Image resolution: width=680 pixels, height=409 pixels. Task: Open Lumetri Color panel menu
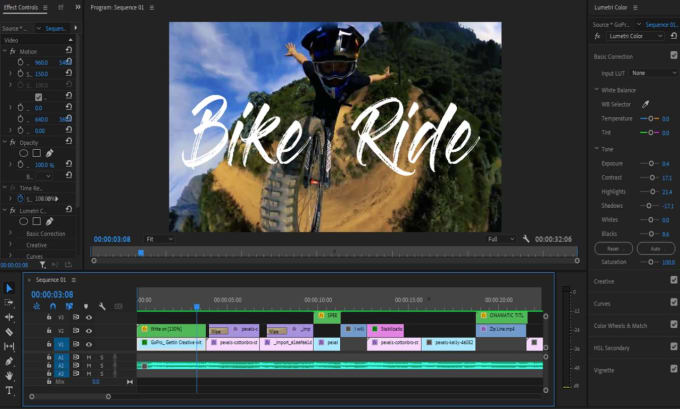point(635,7)
